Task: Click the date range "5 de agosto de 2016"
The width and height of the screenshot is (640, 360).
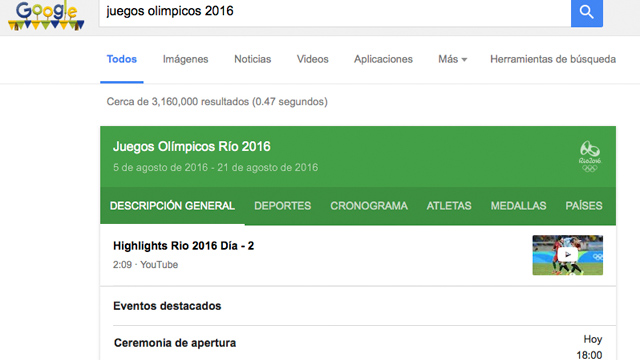Action: pos(160,167)
